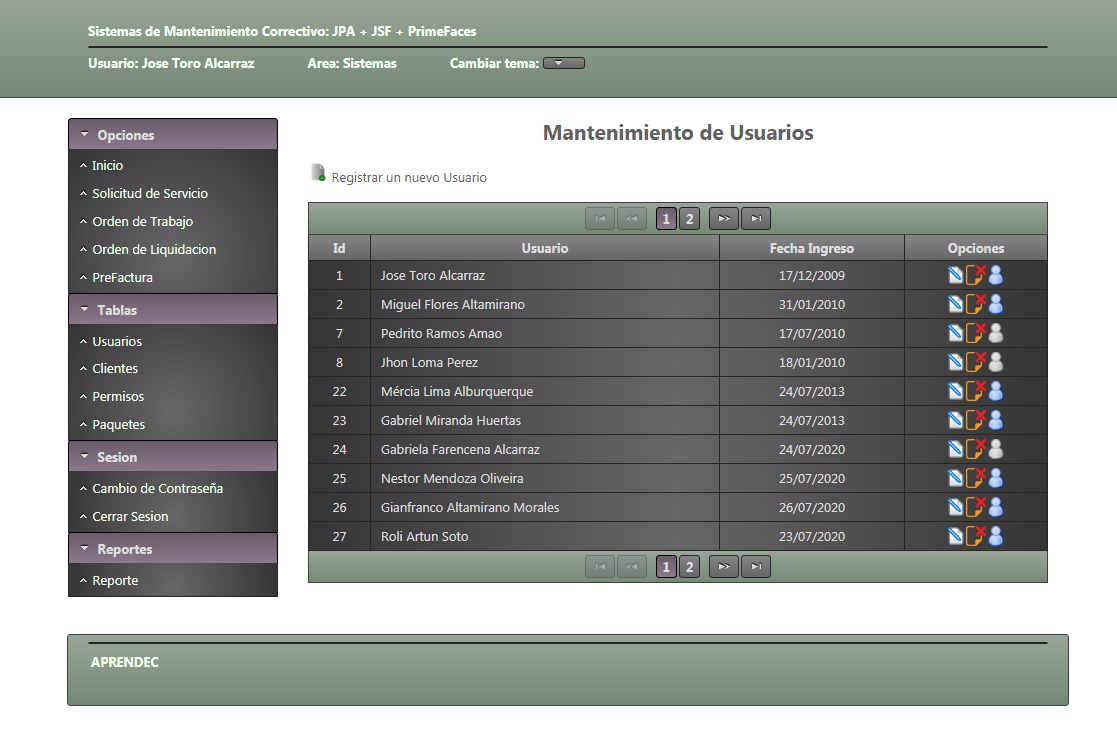1117x732 pixels.
Task: Click Registrar un nuevo Usuario link
Action: [x=409, y=177]
